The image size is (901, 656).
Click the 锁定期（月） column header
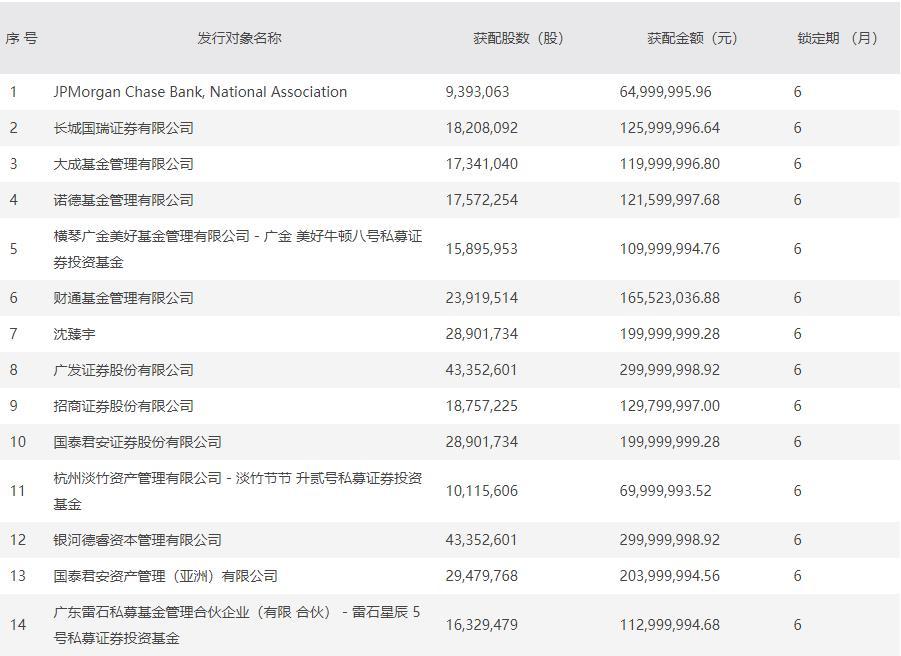point(838,38)
